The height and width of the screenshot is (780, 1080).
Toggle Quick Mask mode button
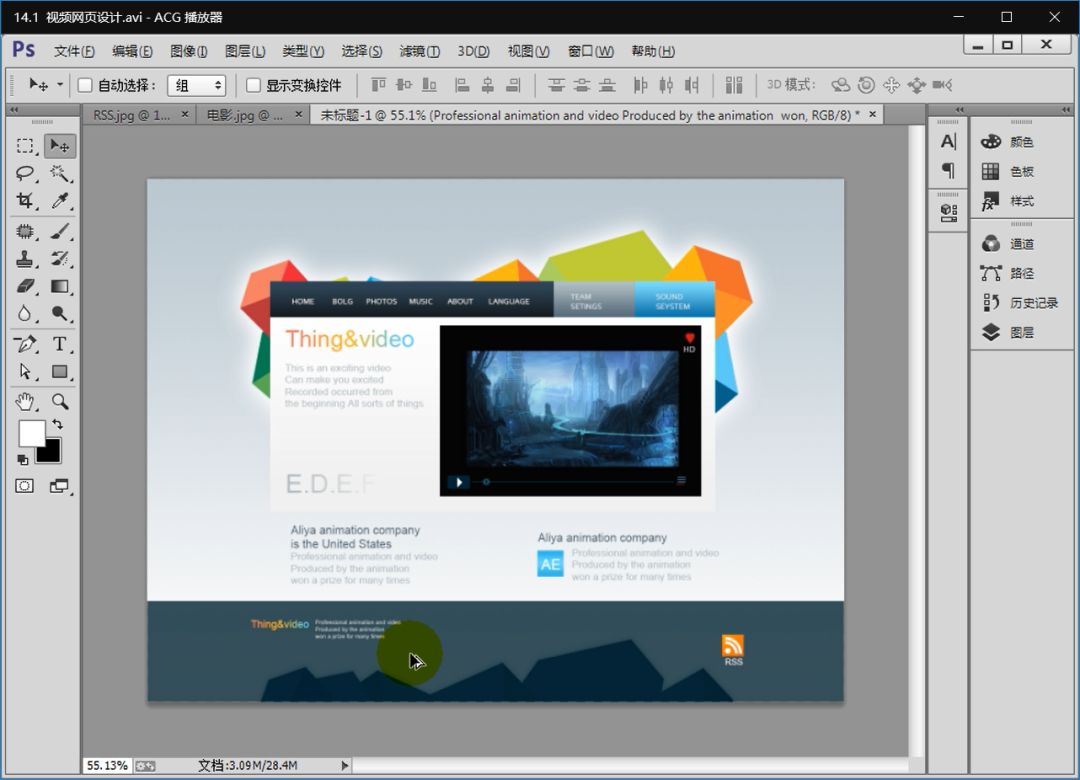pos(25,486)
